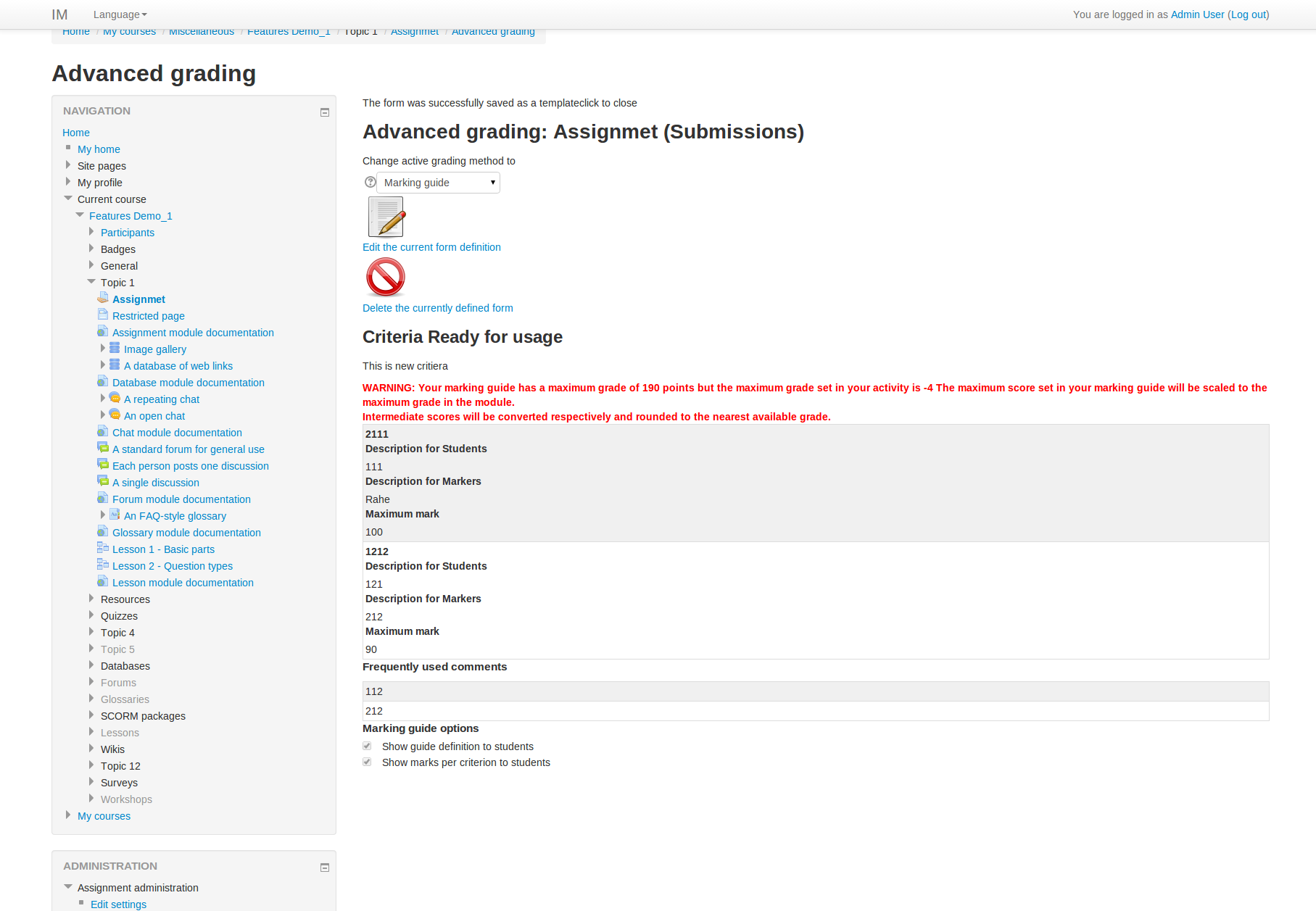The image size is (1316, 911).
Task: Click Lesson 2 - Question types icon
Action: pyautogui.click(x=103, y=565)
